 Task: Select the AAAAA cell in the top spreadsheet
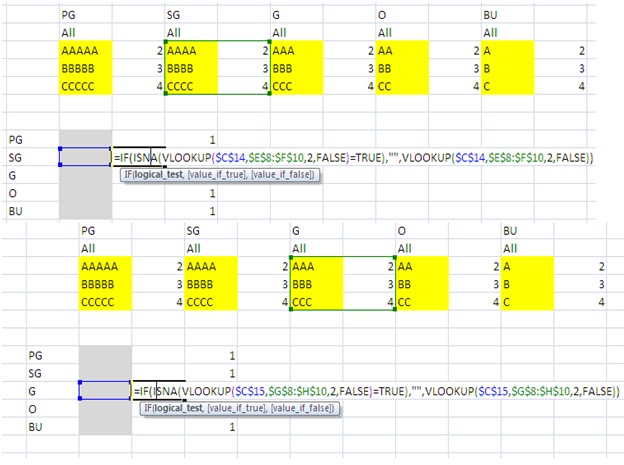click(x=86, y=51)
